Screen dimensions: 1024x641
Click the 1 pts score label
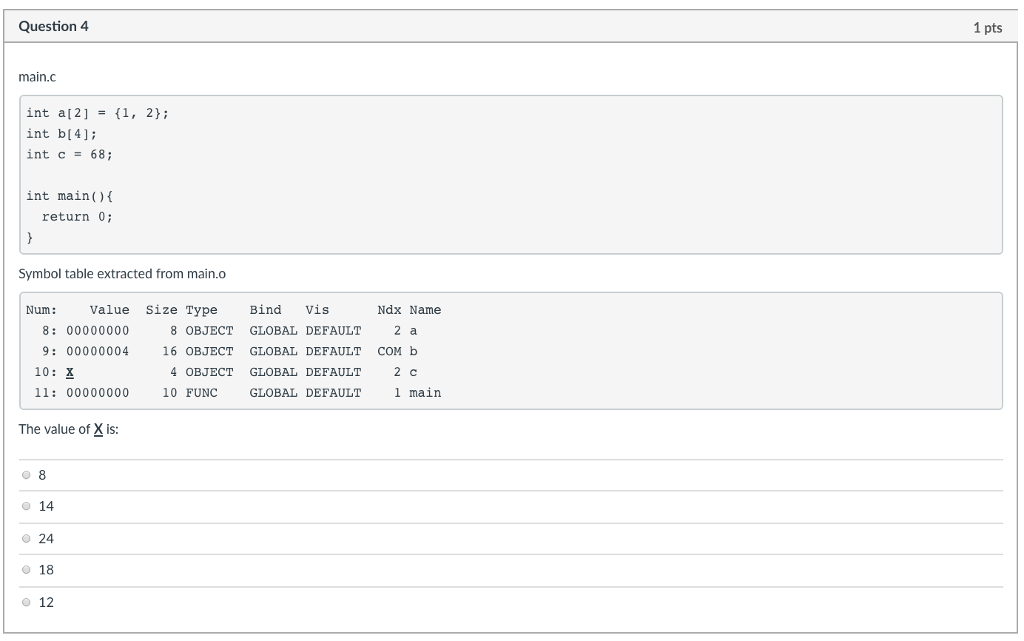[986, 28]
